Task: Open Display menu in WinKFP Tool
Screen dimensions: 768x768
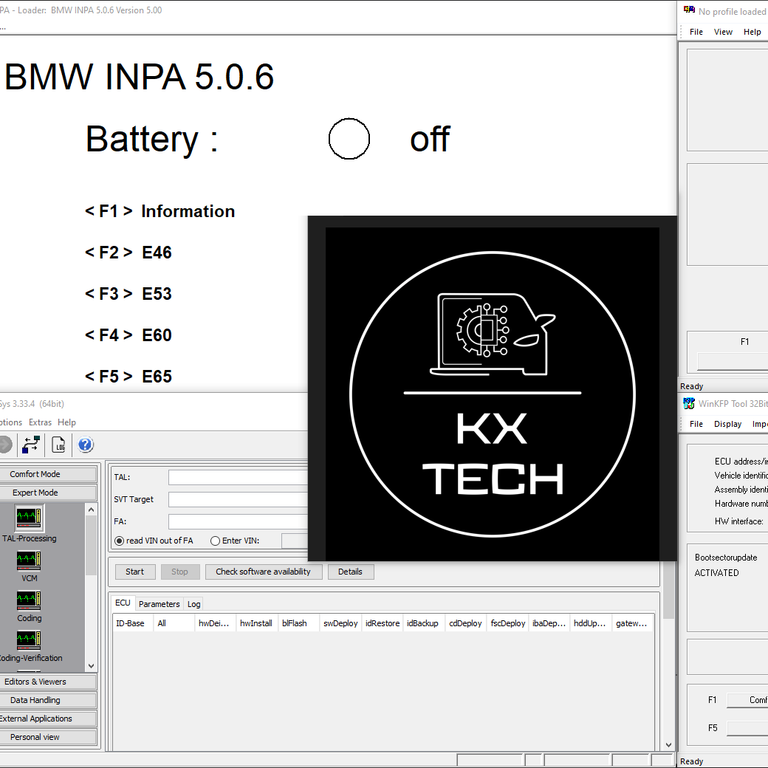Action: tap(727, 424)
